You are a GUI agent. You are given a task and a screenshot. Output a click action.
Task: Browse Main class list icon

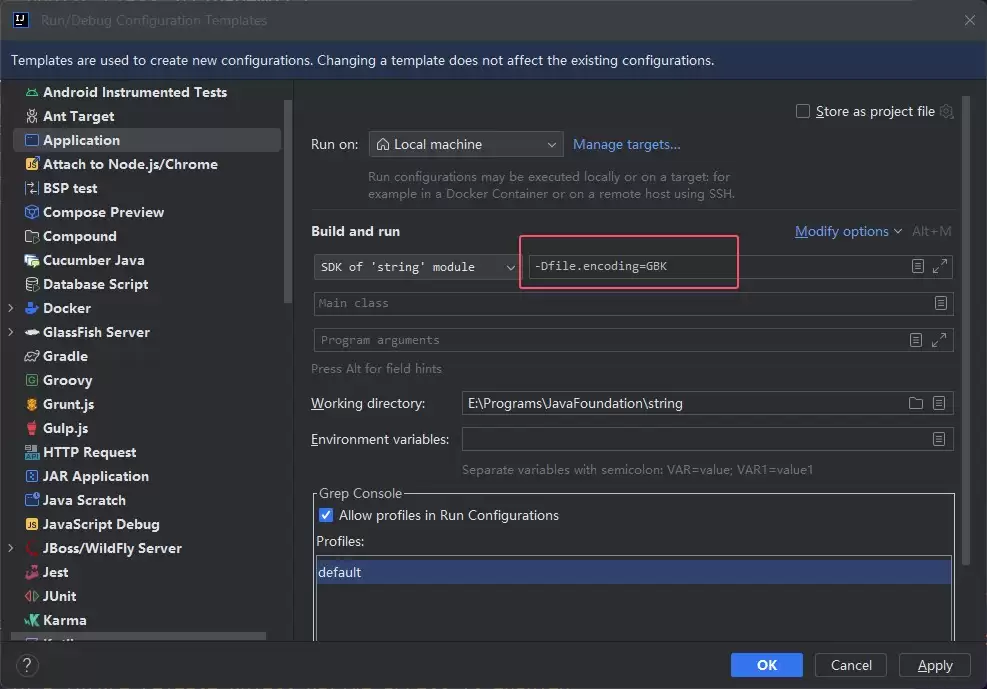pyautogui.click(x=940, y=303)
